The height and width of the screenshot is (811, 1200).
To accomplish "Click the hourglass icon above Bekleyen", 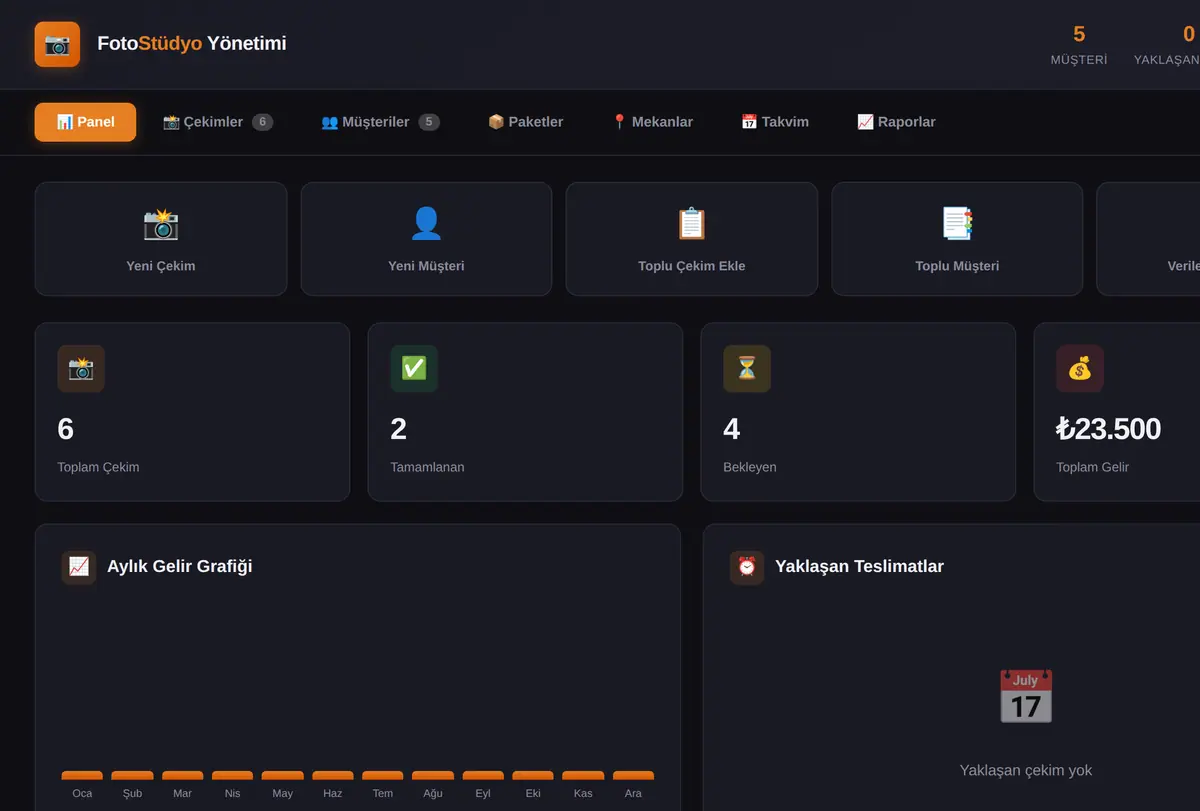I will pyautogui.click(x=747, y=368).
